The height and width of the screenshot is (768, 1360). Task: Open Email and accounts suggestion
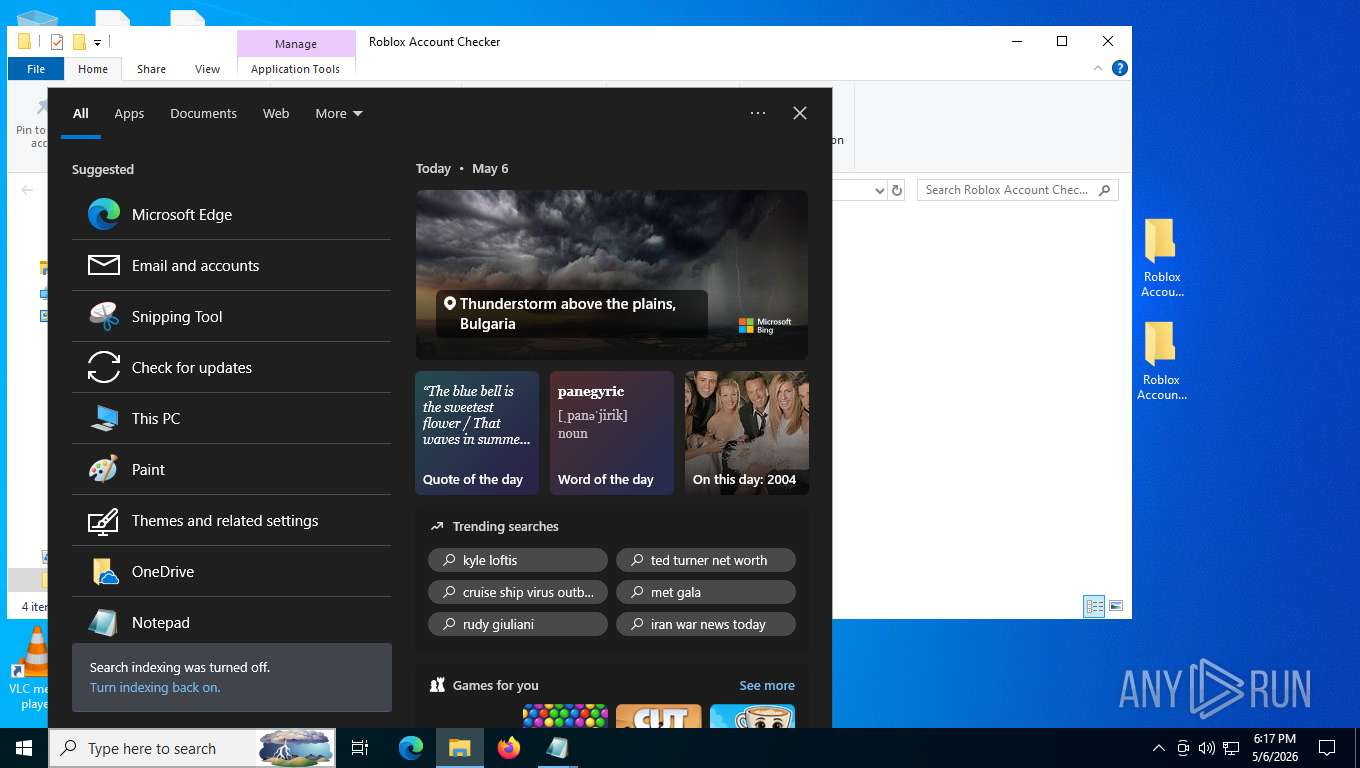(231, 265)
